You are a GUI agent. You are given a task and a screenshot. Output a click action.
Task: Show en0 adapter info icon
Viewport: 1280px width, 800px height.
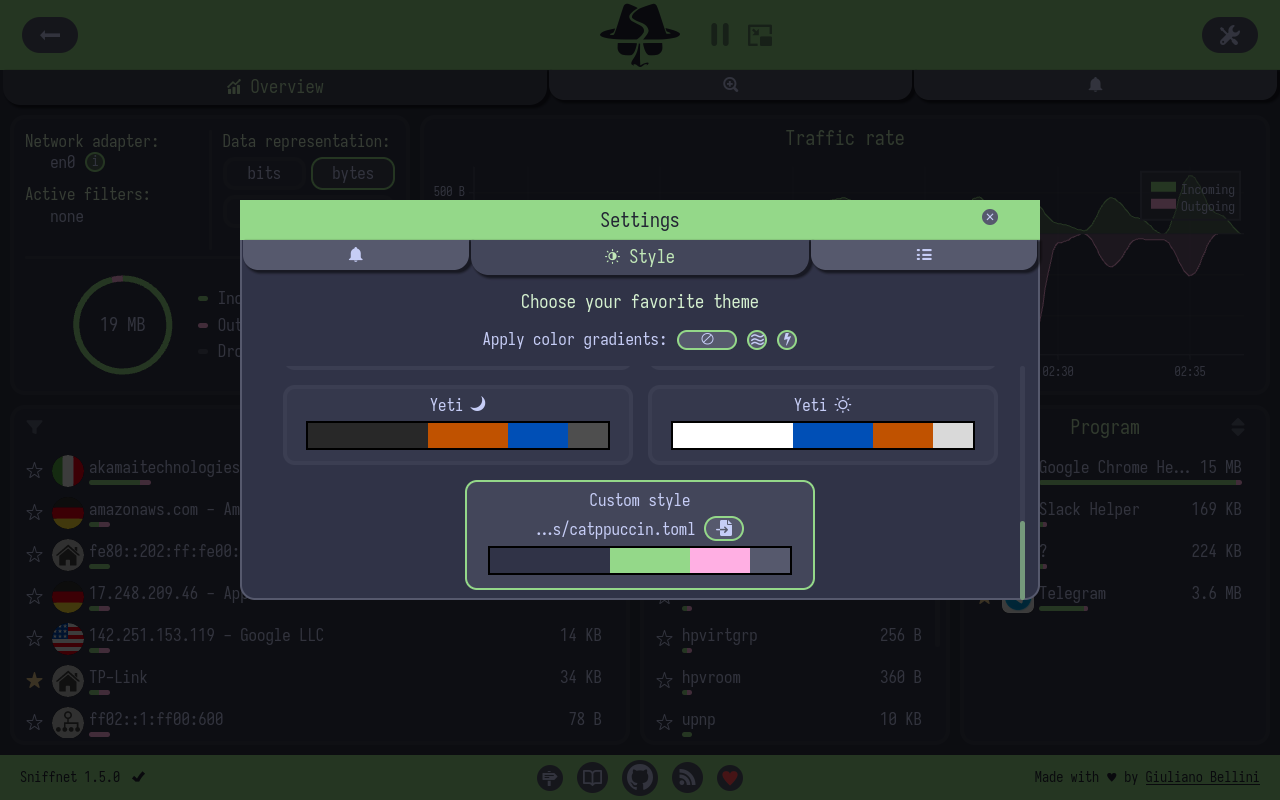[95, 162]
